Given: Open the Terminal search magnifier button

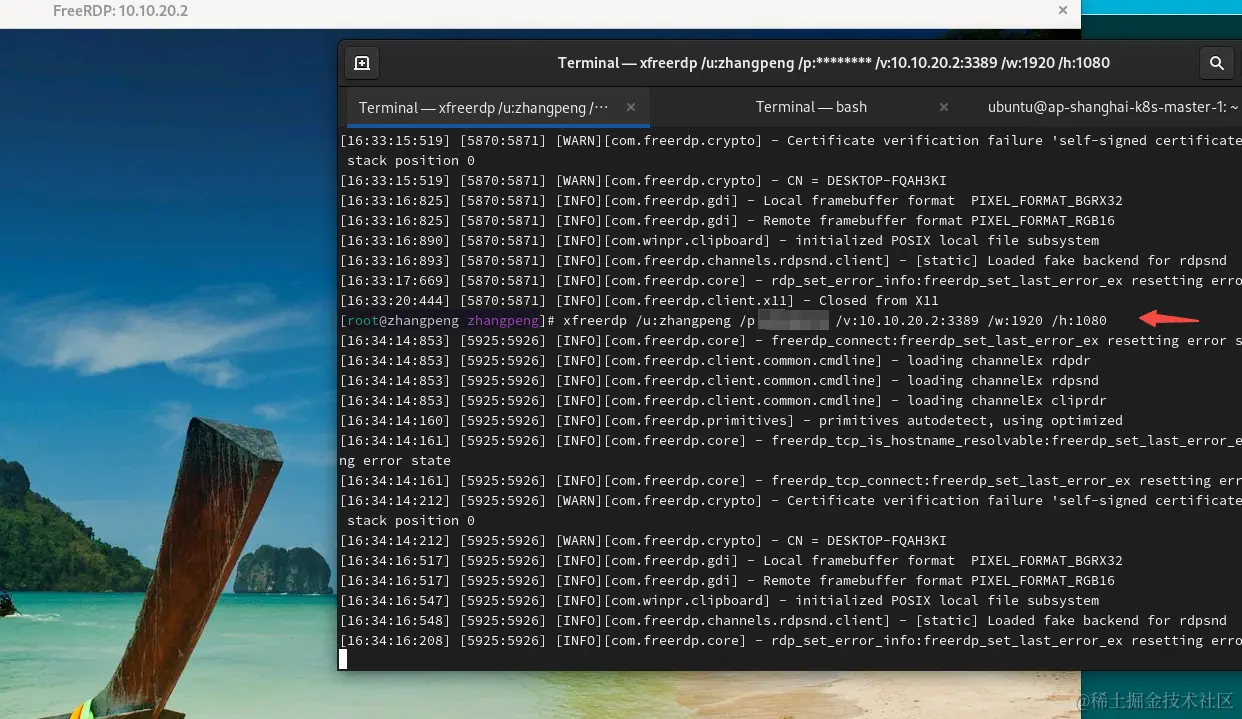Looking at the screenshot, I should pos(1217,63).
